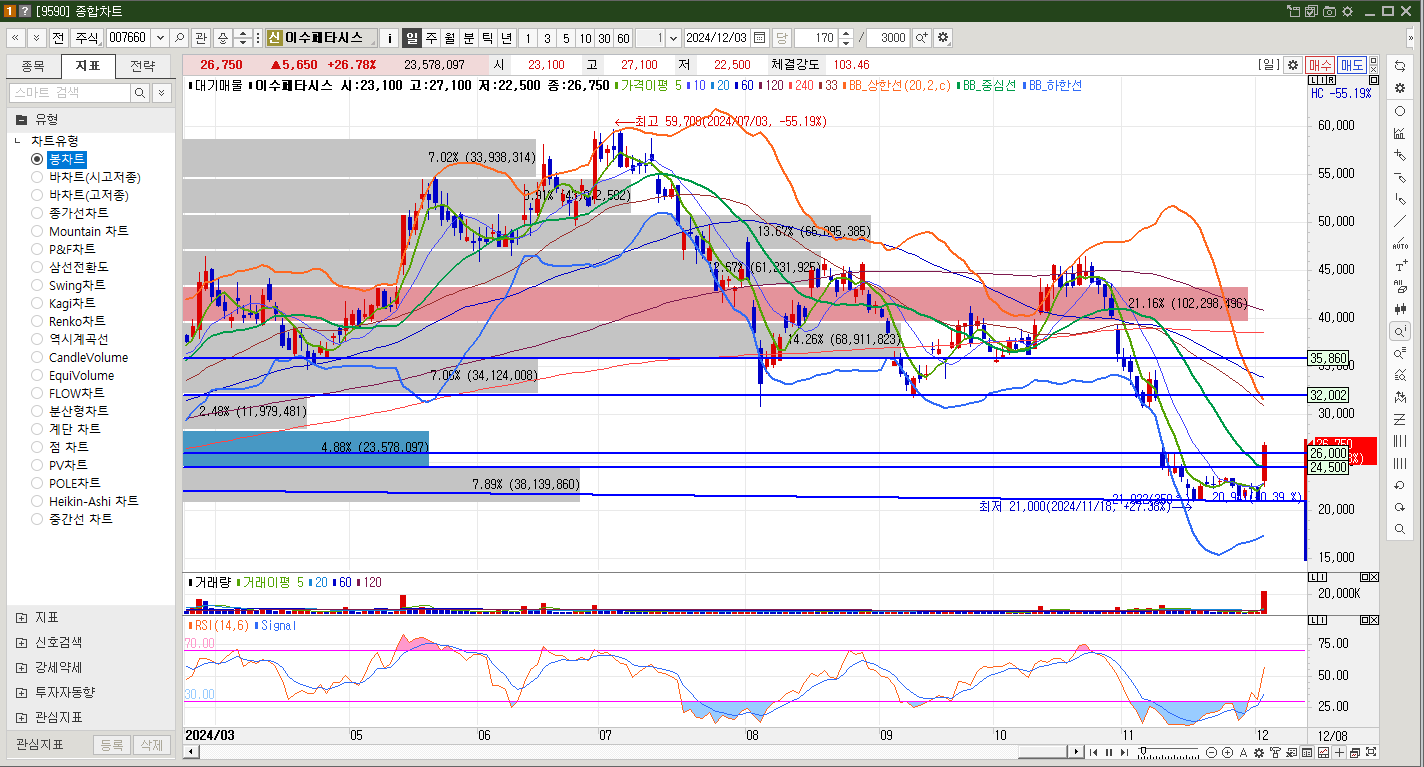Click the title bar gear icon

1346,11
